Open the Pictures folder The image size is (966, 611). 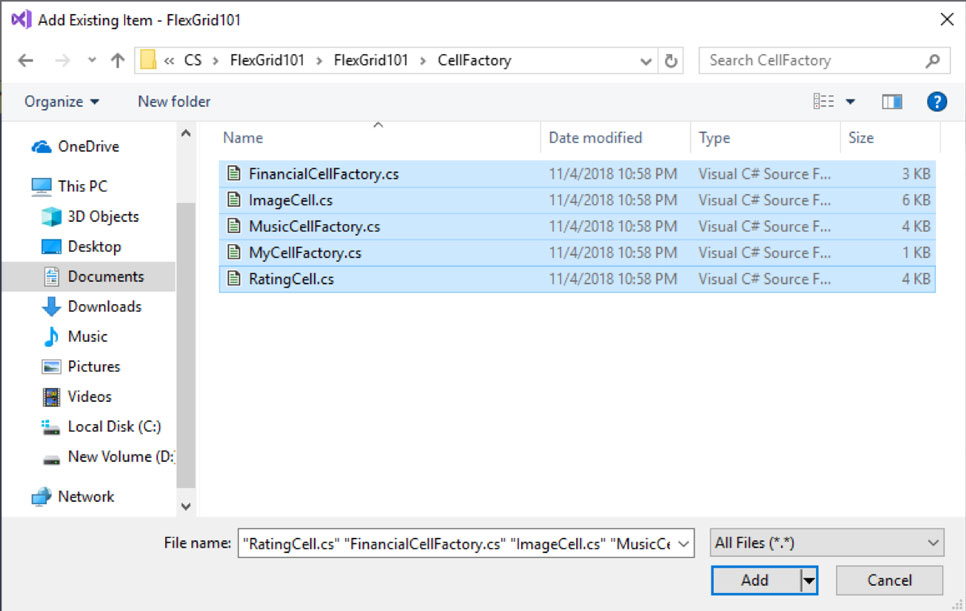(81, 366)
